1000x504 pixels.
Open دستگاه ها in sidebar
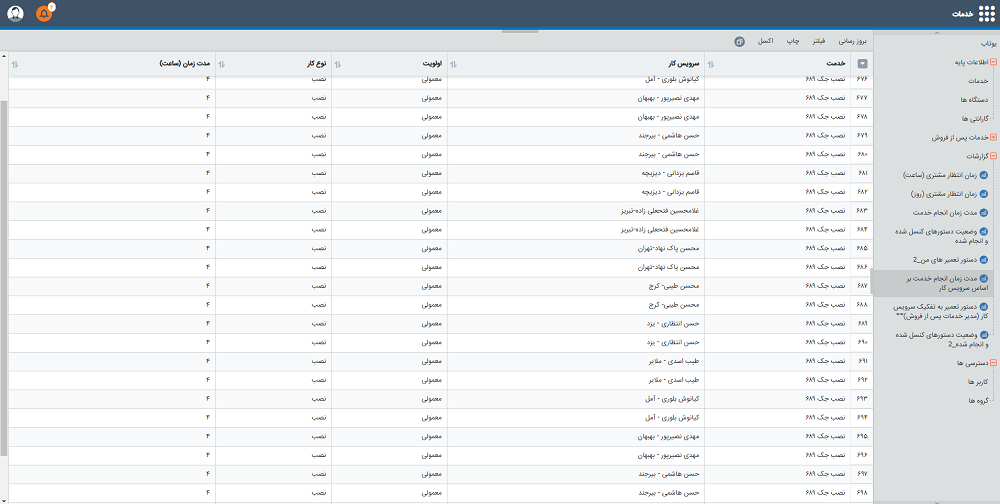pyautogui.click(x=974, y=100)
